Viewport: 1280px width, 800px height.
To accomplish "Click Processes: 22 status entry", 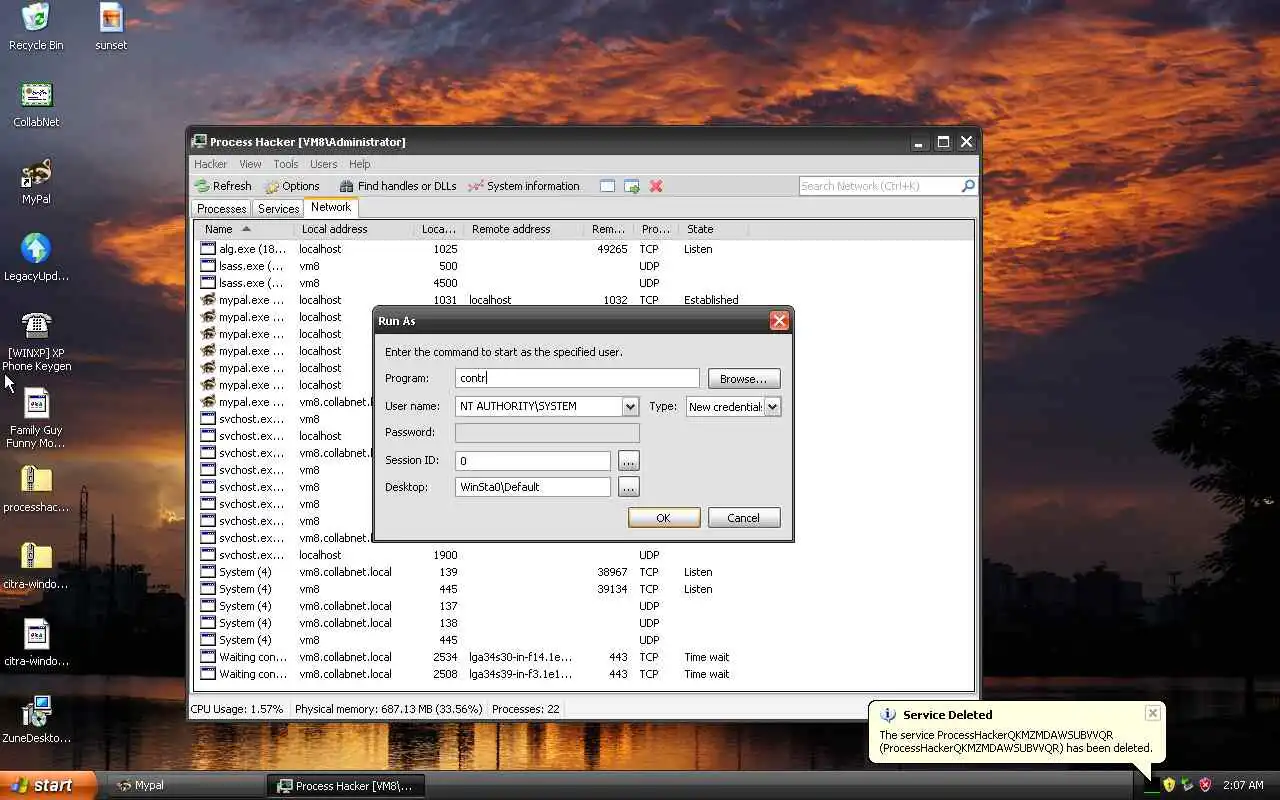I will pos(526,709).
